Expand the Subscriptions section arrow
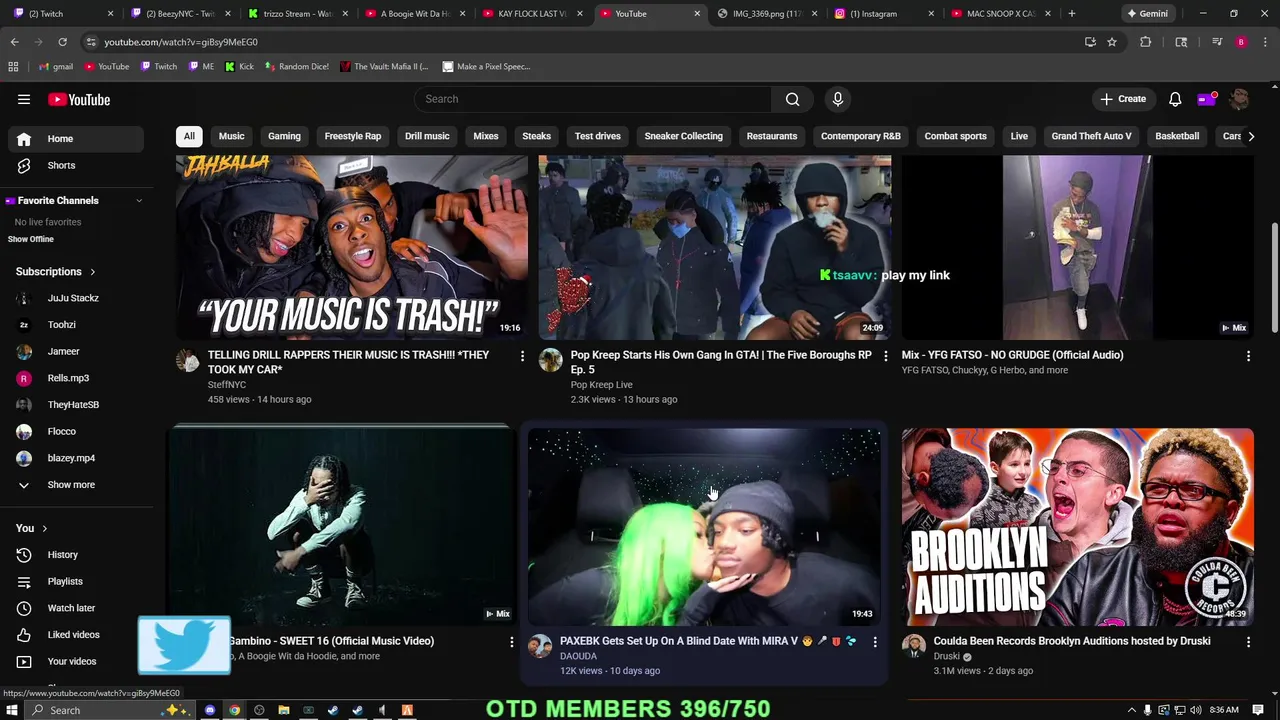Image resolution: width=1280 pixels, height=720 pixels. pyautogui.click(x=92, y=272)
